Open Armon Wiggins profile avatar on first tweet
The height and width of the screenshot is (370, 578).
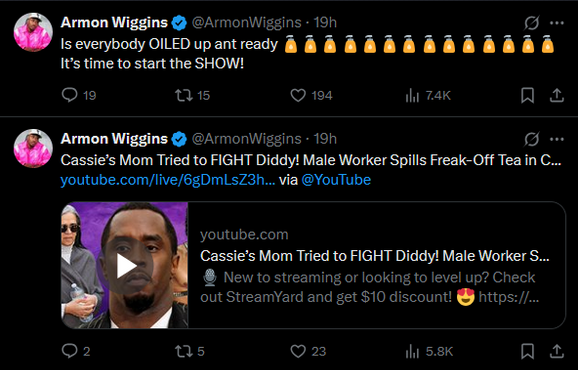[x=33, y=32]
